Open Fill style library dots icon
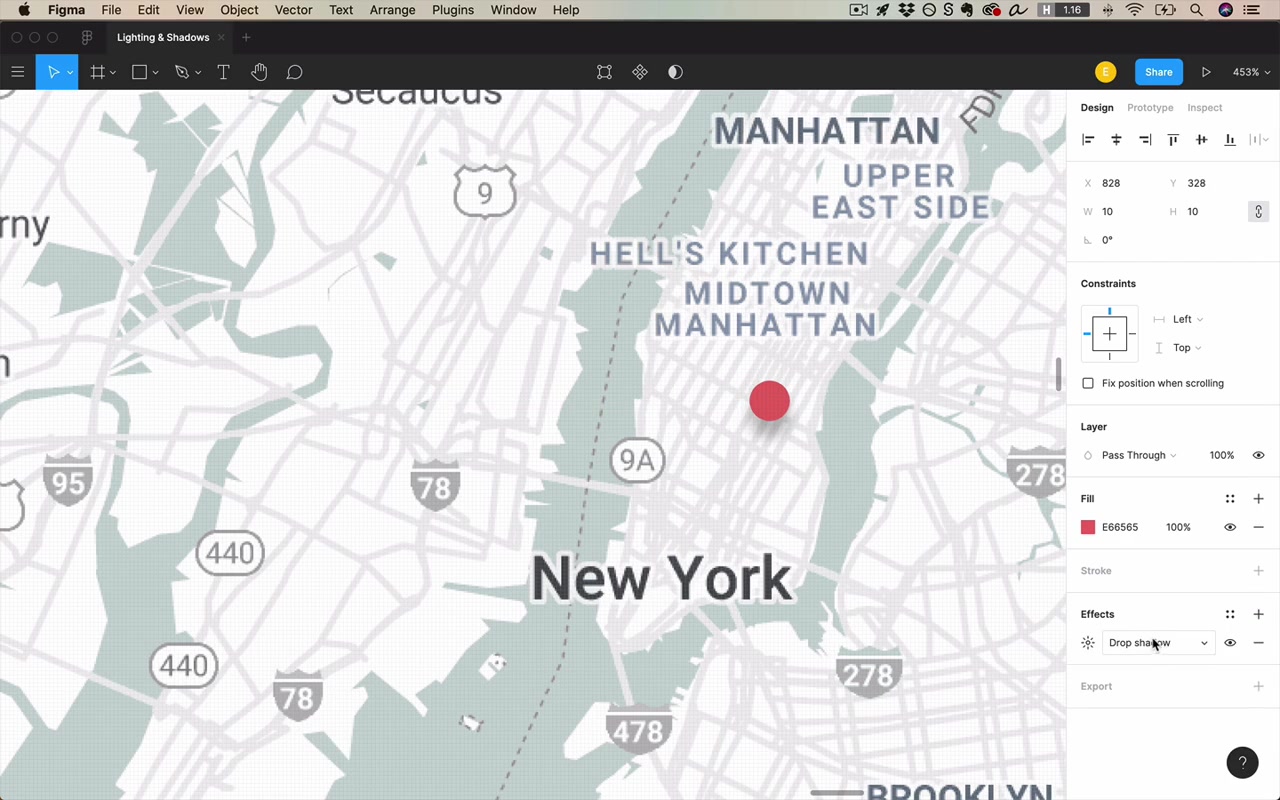1280x800 pixels. click(1230, 499)
